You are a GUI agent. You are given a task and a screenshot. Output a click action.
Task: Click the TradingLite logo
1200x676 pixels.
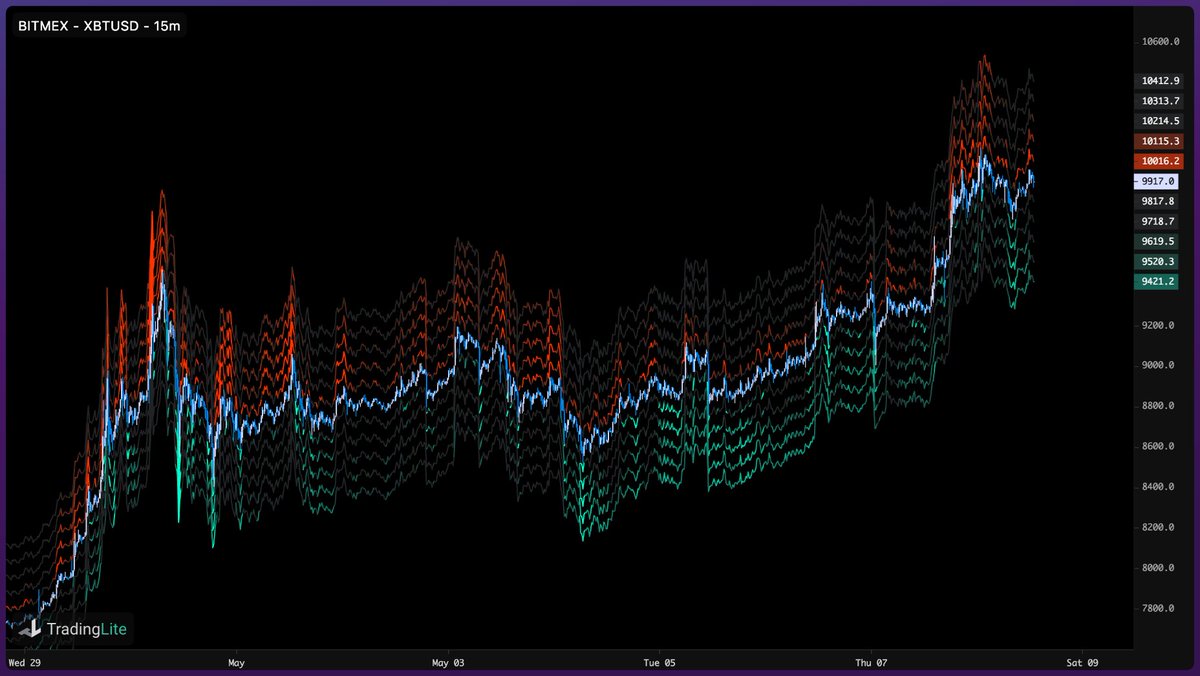coord(75,629)
